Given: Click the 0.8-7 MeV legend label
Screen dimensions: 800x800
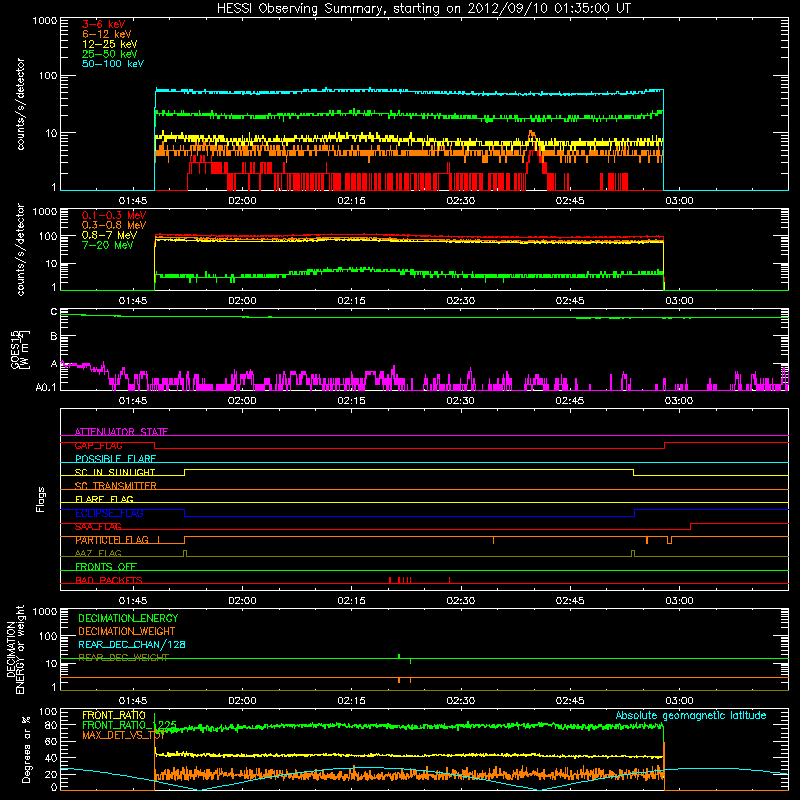Looking at the screenshot, I should (x=109, y=235).
